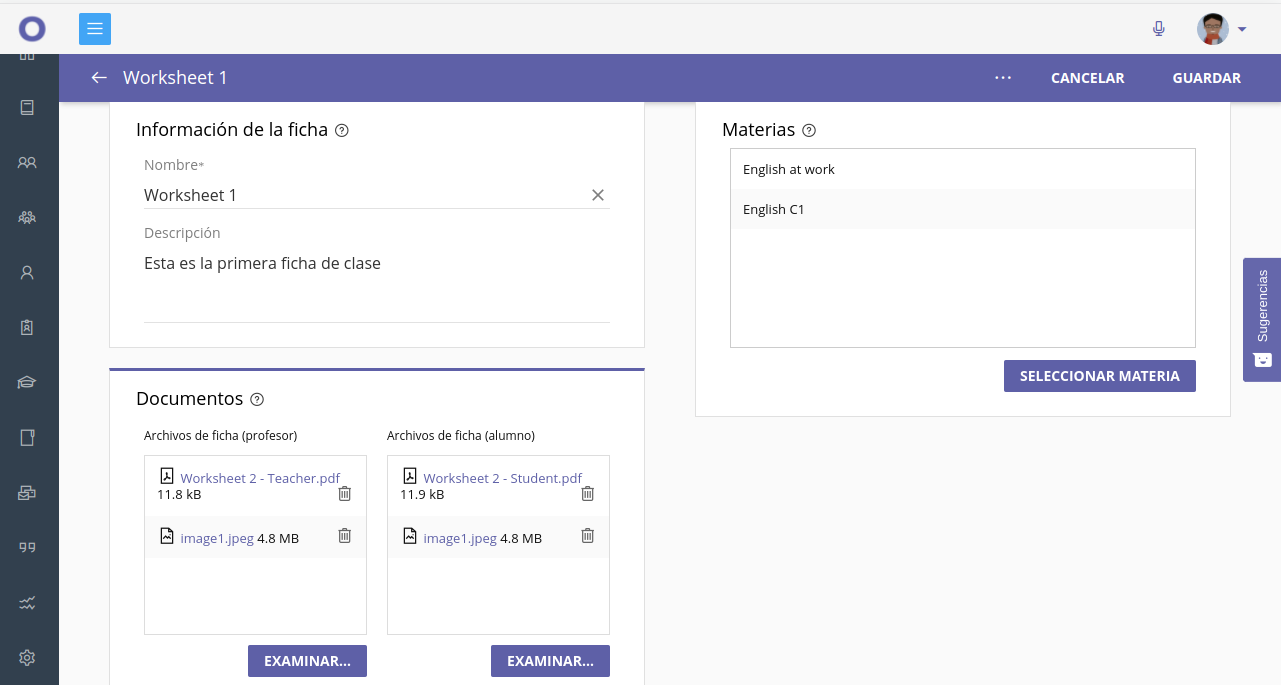Open the three-dots more options menu

point(1003,78)
